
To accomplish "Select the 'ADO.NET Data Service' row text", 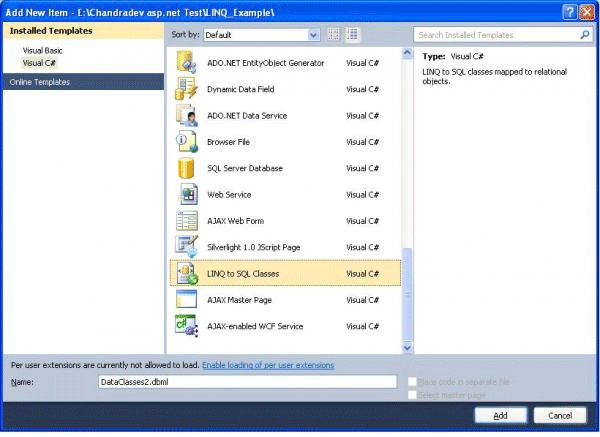I will [x=247, y=116].
